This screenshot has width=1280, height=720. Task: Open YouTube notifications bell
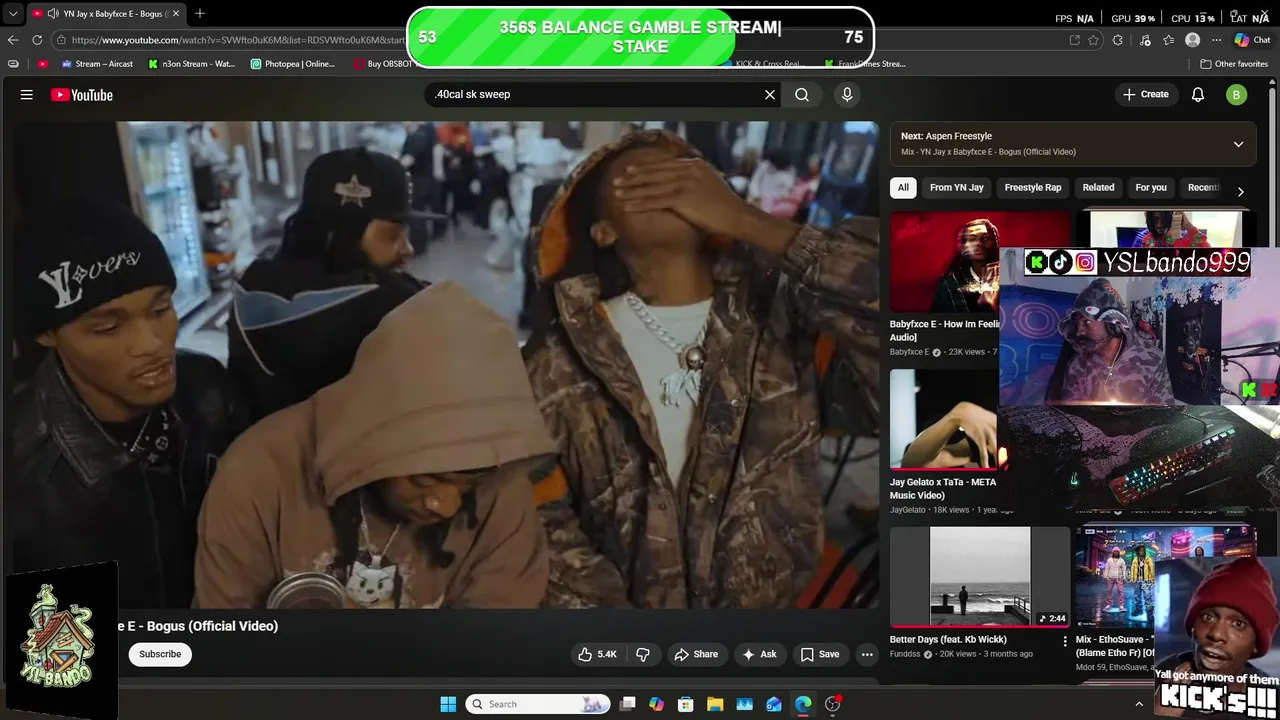(1198, 94)
